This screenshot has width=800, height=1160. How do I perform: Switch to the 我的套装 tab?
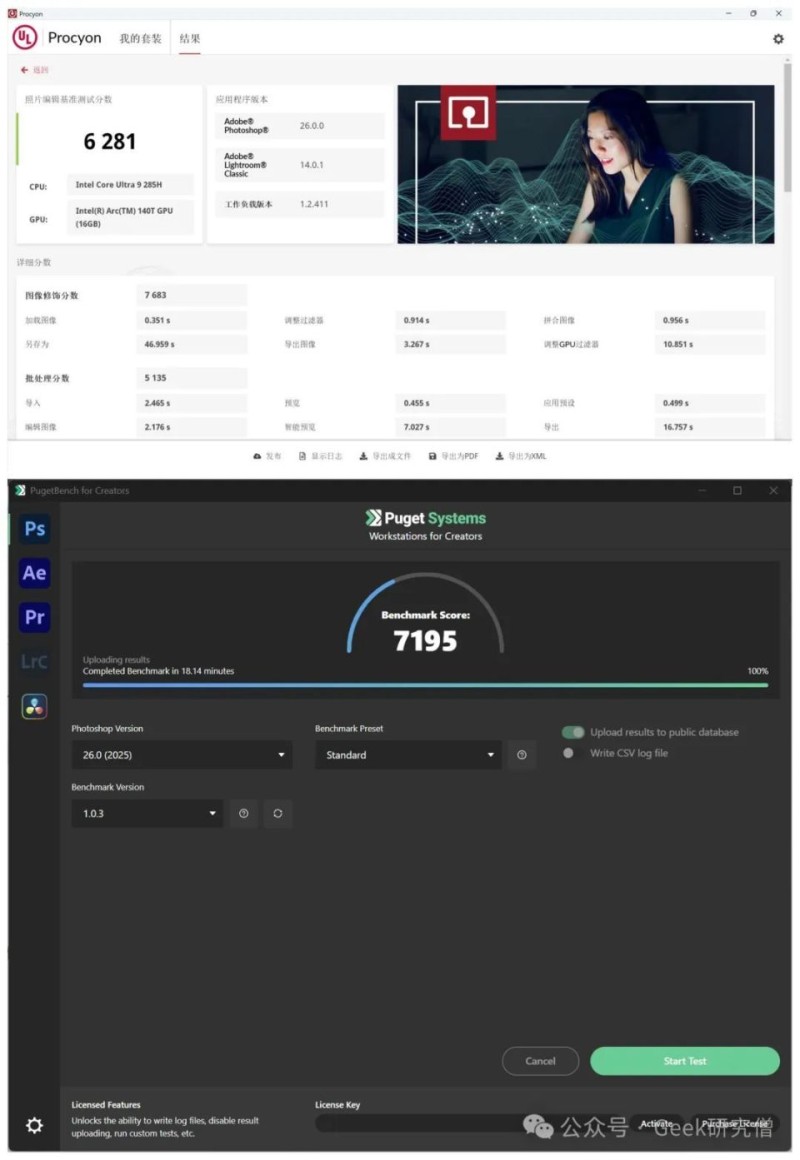[x=140, y=39]
